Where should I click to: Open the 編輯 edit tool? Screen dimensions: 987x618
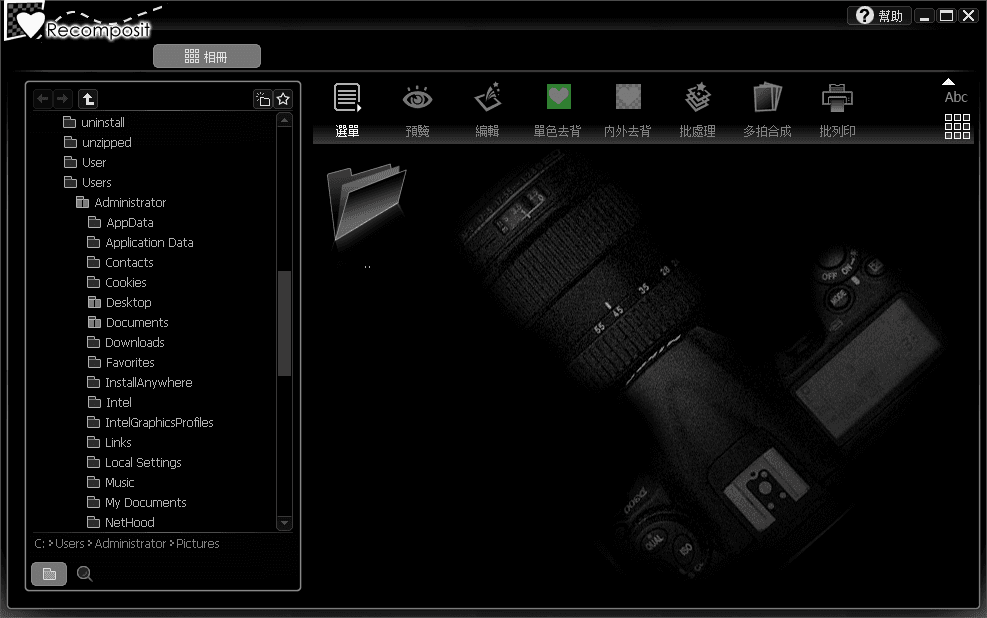tap(487, 99)
